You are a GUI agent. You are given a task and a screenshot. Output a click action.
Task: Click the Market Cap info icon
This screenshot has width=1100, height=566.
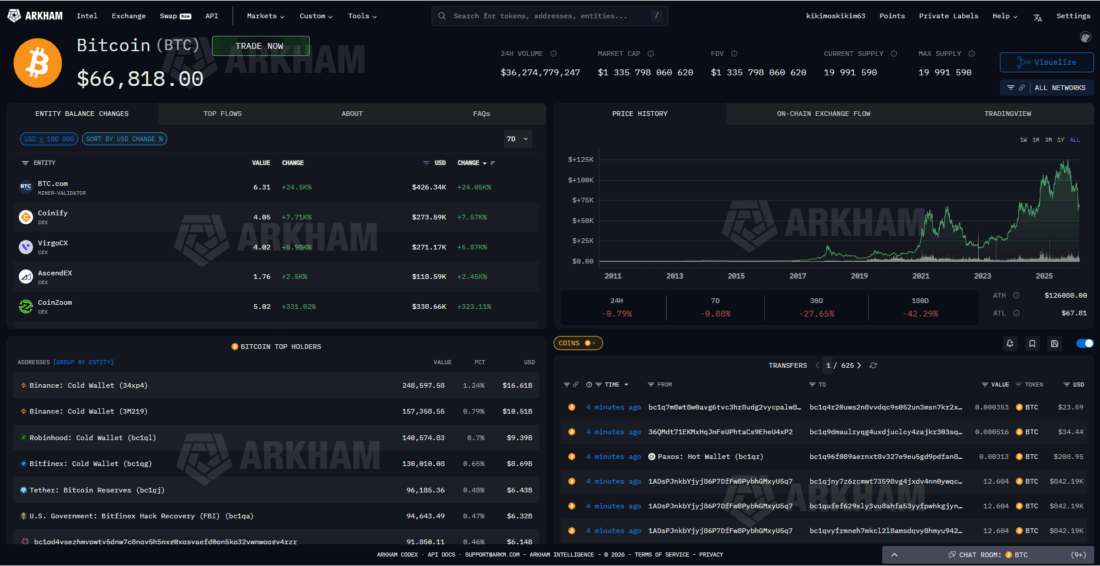(650, 53)
